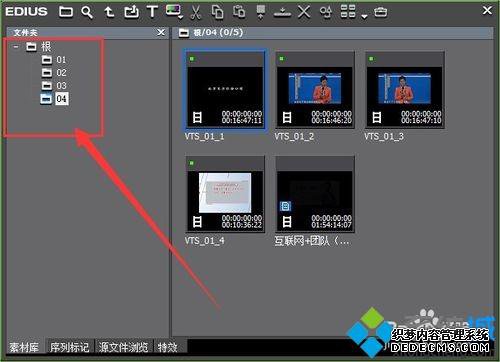Select the VTS_01_1 clip thumbnail

click(x=225, y=90)
